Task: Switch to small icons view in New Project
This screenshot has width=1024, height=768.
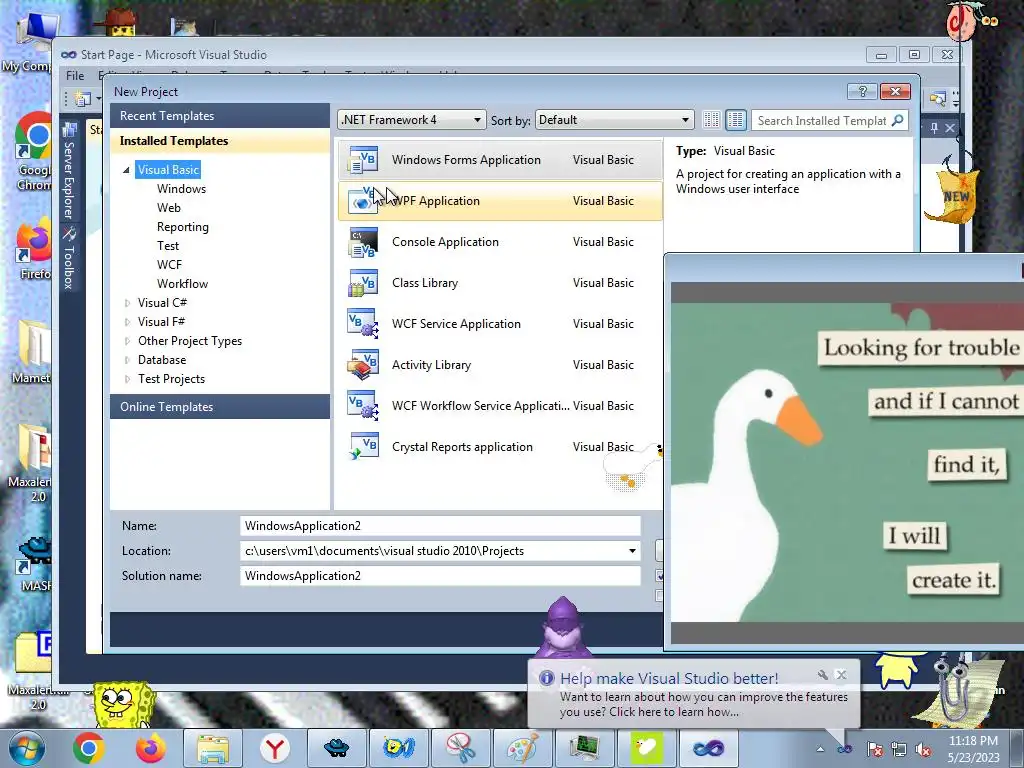Action: (x=711, y=120)
